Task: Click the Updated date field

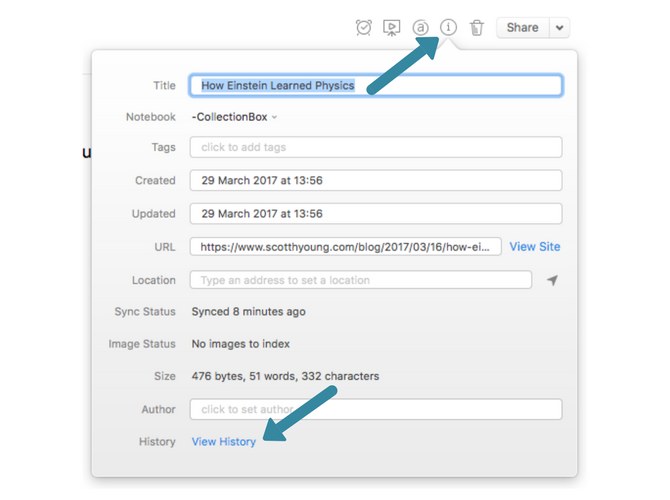Action: 376,214
